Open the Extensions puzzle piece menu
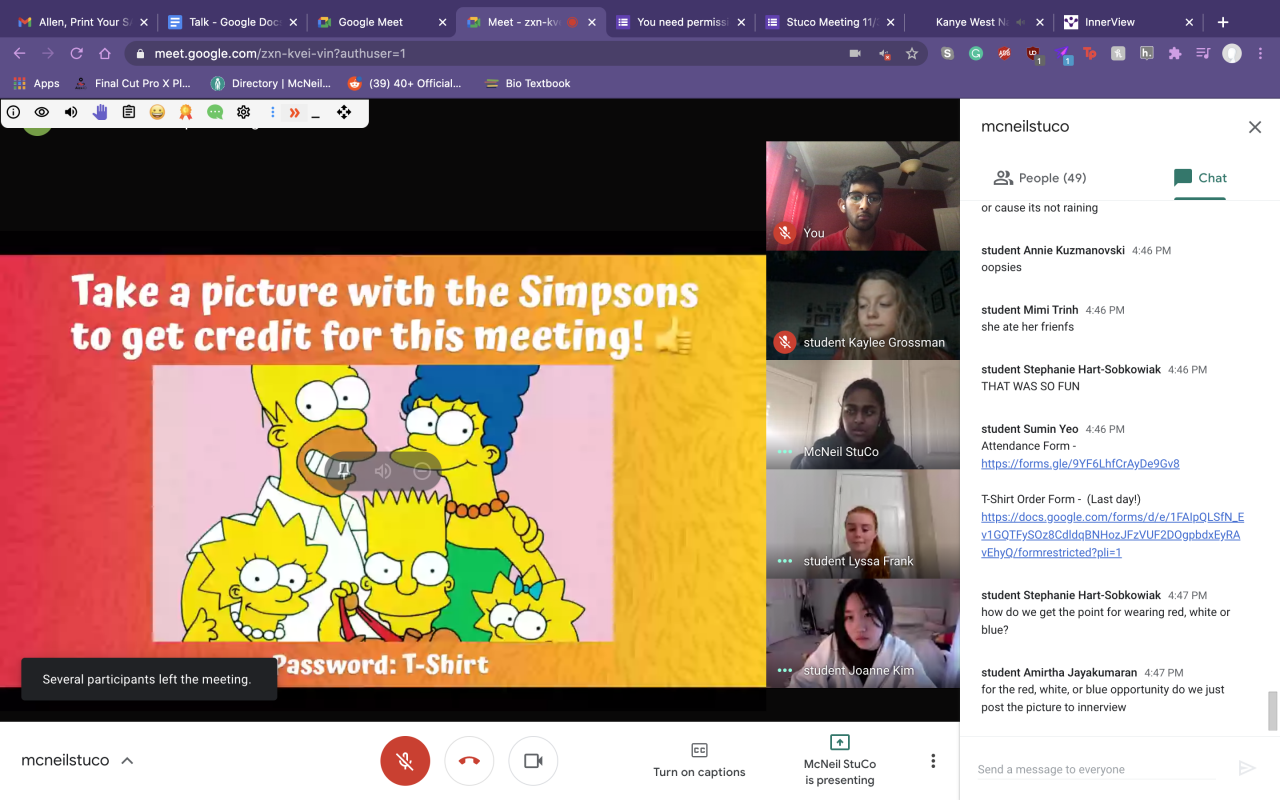 tap(1175, 54)
